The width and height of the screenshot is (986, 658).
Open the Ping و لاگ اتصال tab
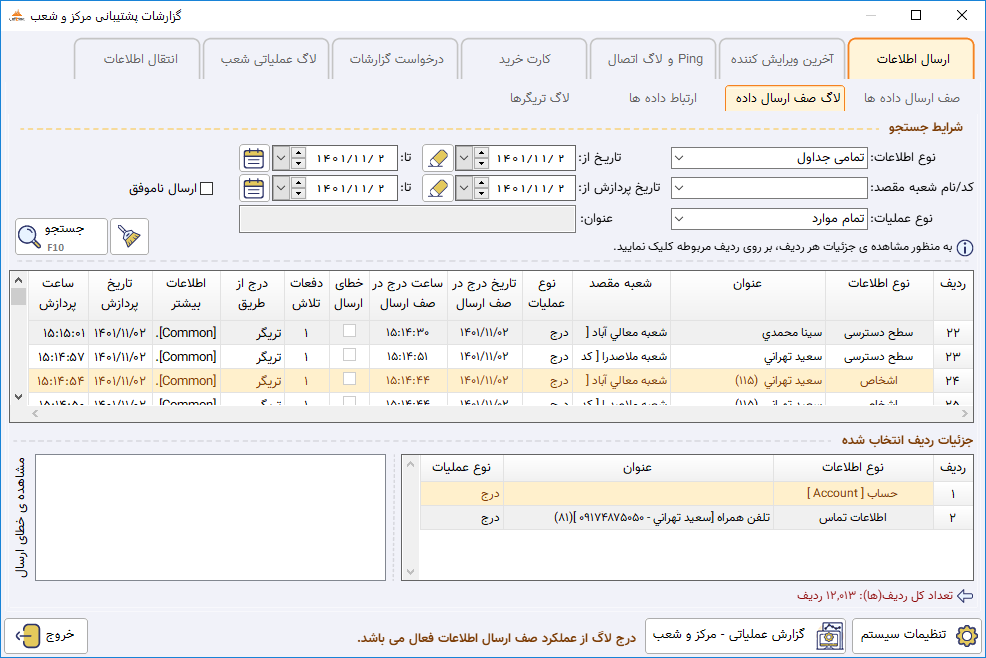point(655,59)
